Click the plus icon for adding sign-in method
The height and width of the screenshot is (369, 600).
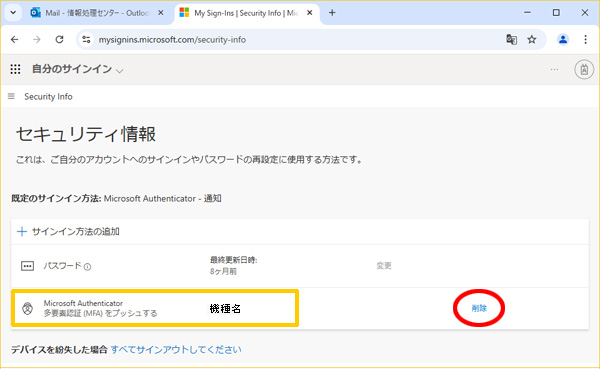pos(22,232)
